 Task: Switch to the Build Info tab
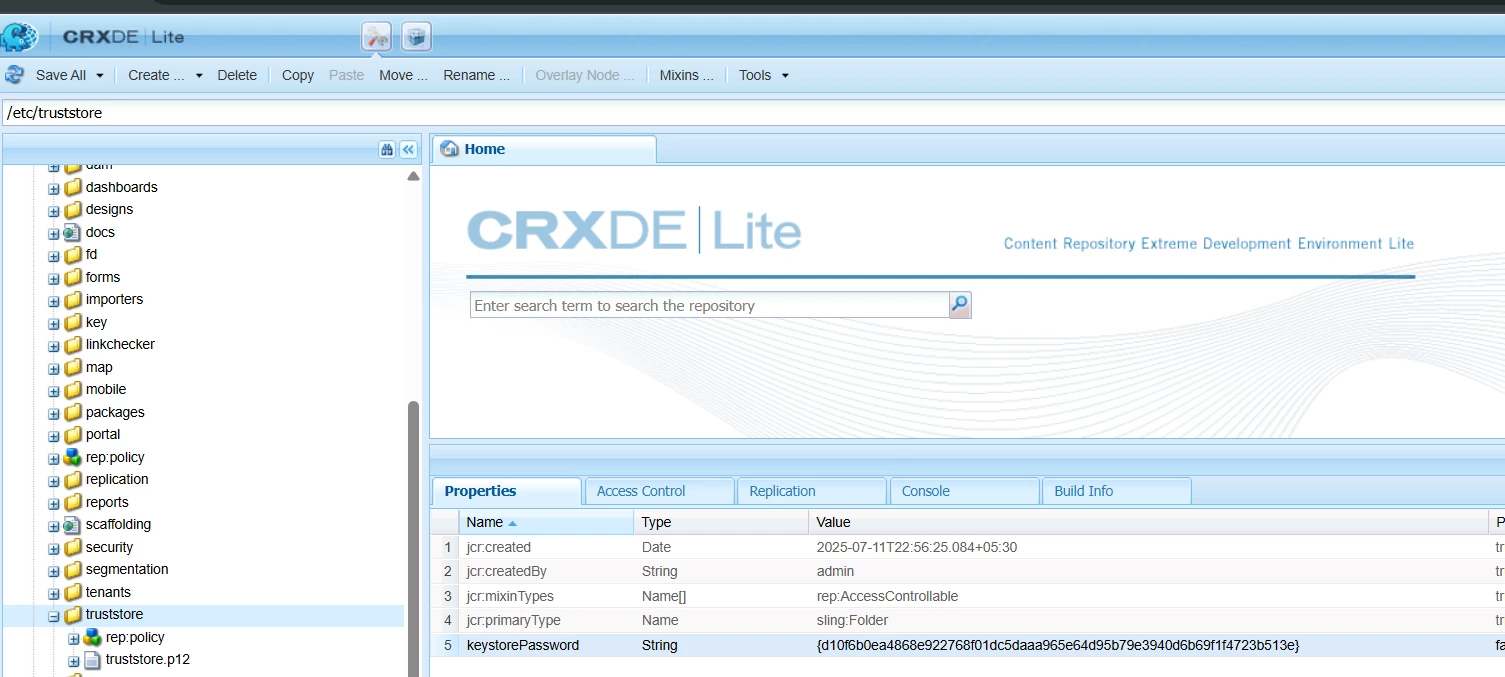[x=1117, y=491]
